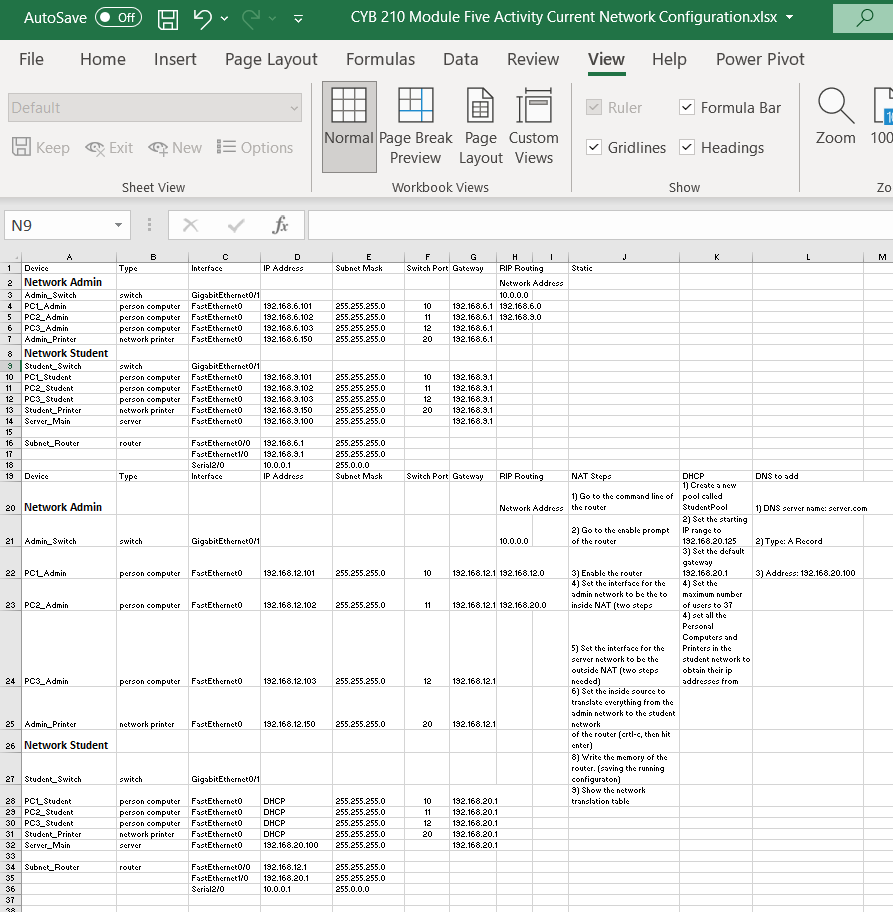Click the first 'Network Admin' cell in row 2

(x=69, y=282)
